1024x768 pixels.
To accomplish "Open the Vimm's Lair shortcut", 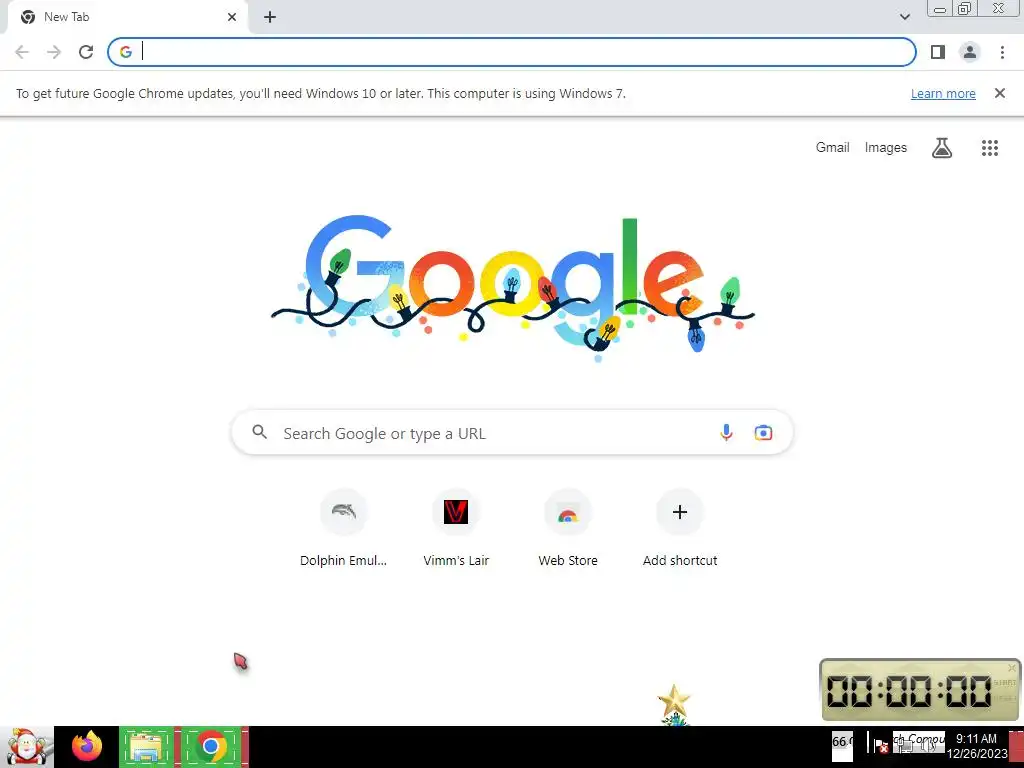I will click(456, 528).
